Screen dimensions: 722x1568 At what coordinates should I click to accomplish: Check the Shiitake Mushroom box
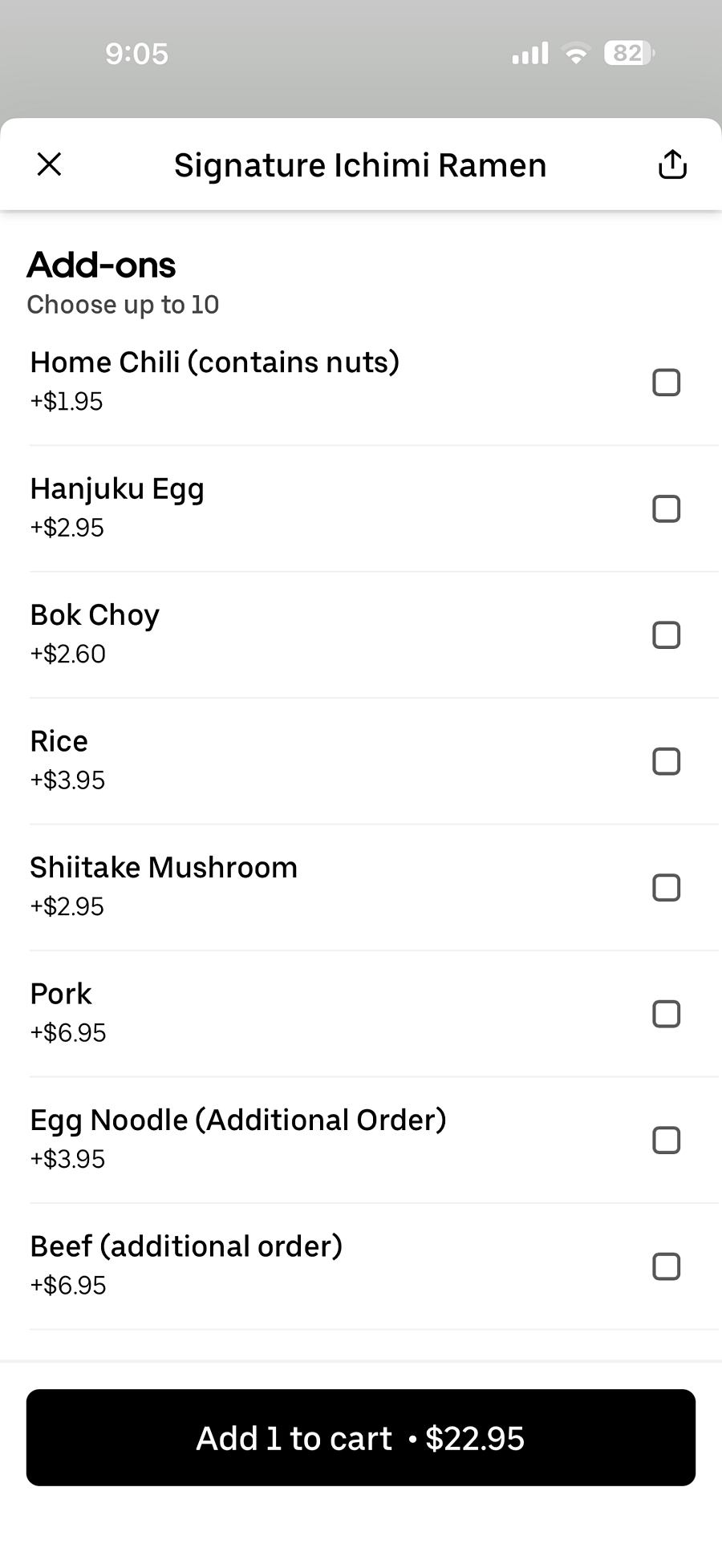pyautogui.click(x=667, y=888)
